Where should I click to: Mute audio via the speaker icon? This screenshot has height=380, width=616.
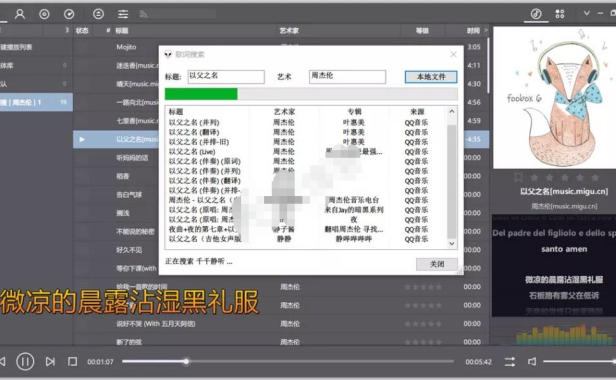pos(532,362)
